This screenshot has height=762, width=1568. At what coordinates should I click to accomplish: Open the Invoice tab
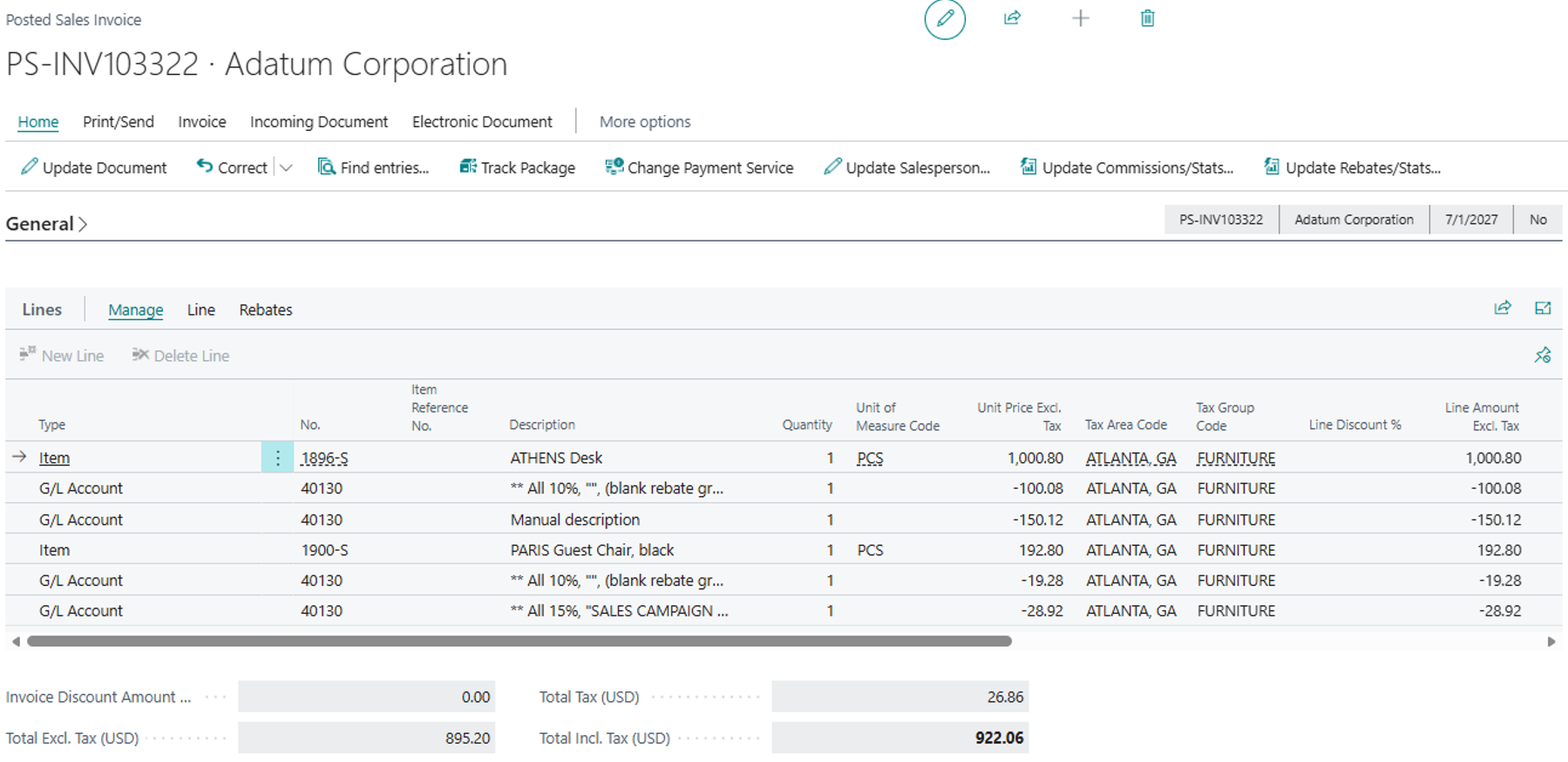tap(202, 122)
